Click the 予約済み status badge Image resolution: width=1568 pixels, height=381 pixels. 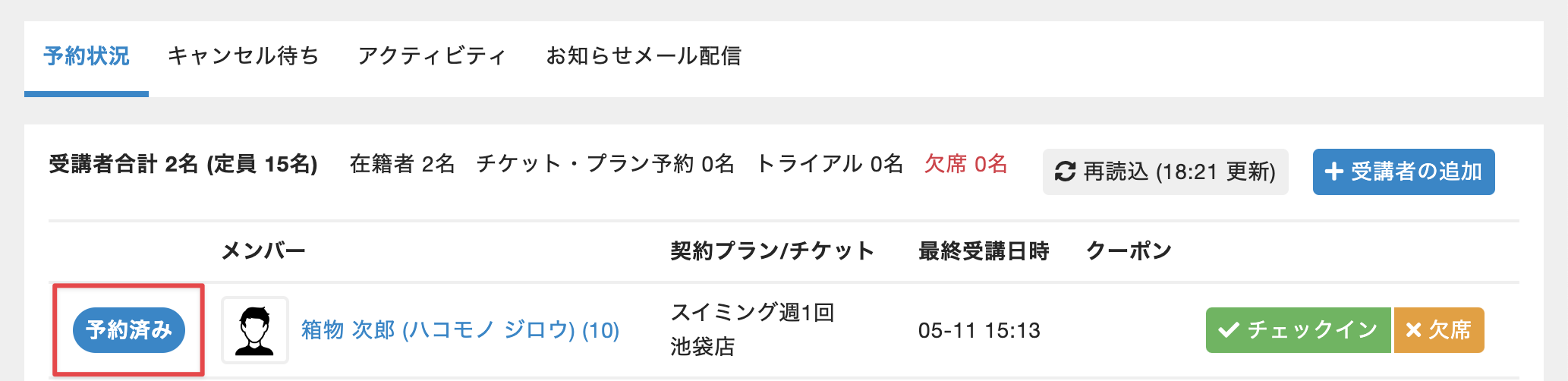(x=129, y=330)
